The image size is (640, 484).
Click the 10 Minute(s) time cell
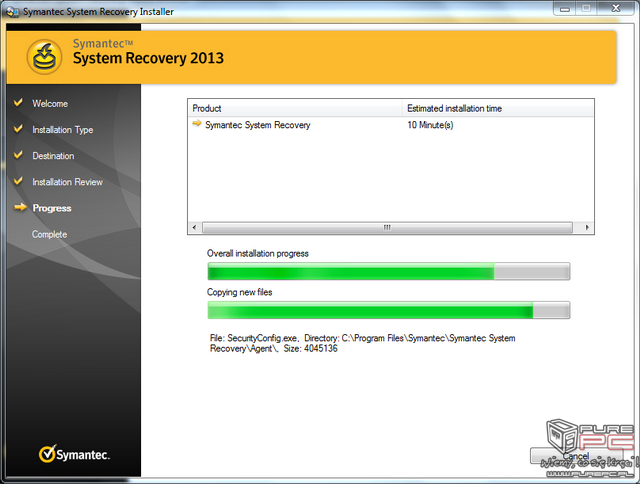[430, 125]
